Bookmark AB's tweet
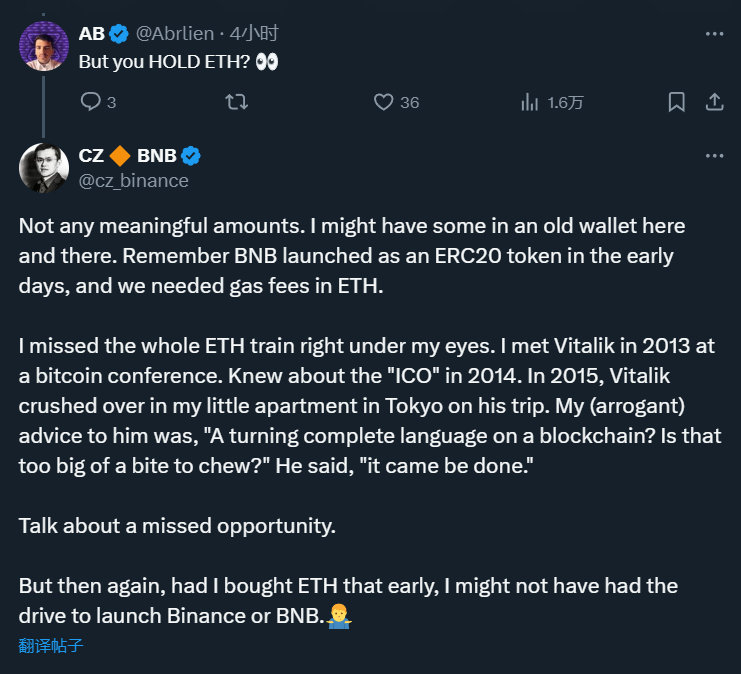The width and height of the screenshot is (741, 674). [676, 102]
